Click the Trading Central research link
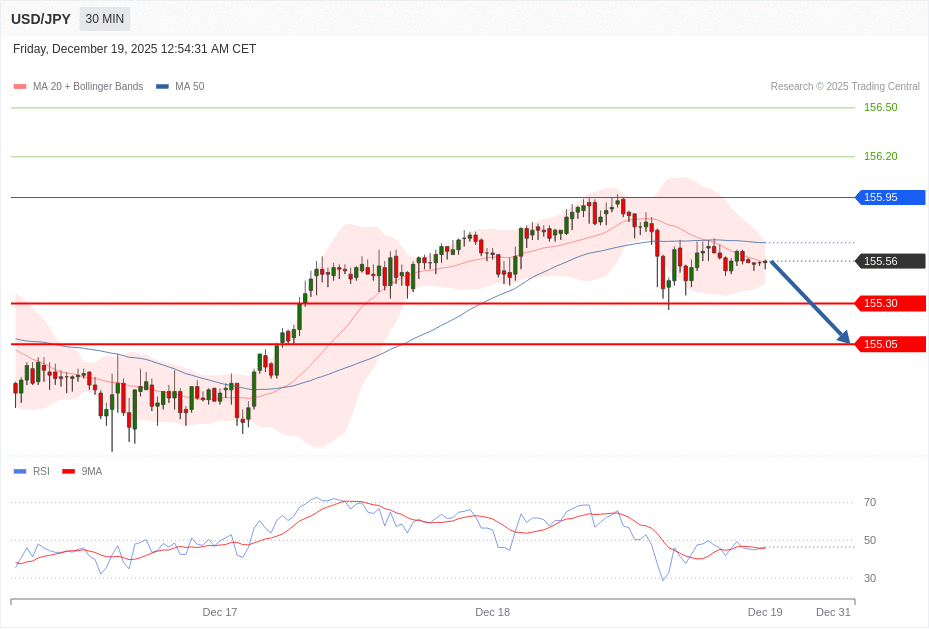 846,86
